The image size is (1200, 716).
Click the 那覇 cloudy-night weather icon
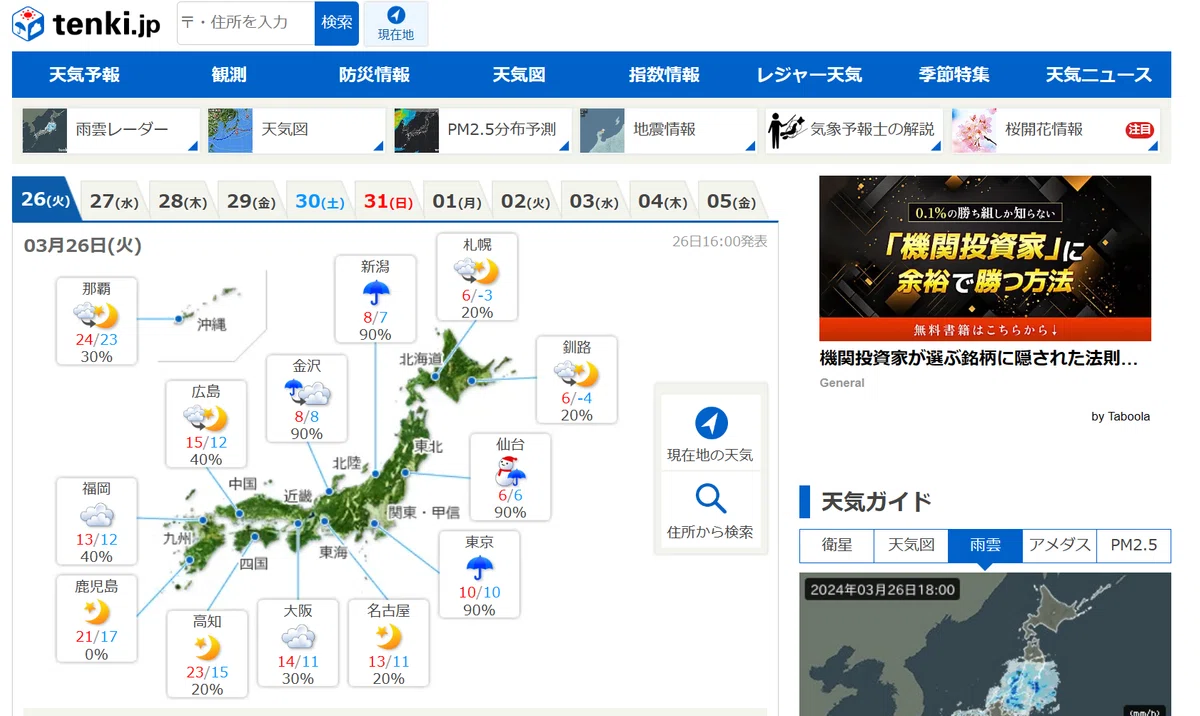coord(96,316)
